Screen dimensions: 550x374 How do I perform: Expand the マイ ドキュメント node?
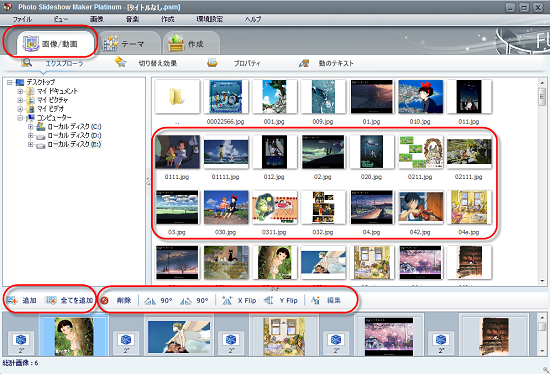pos(20,91)
